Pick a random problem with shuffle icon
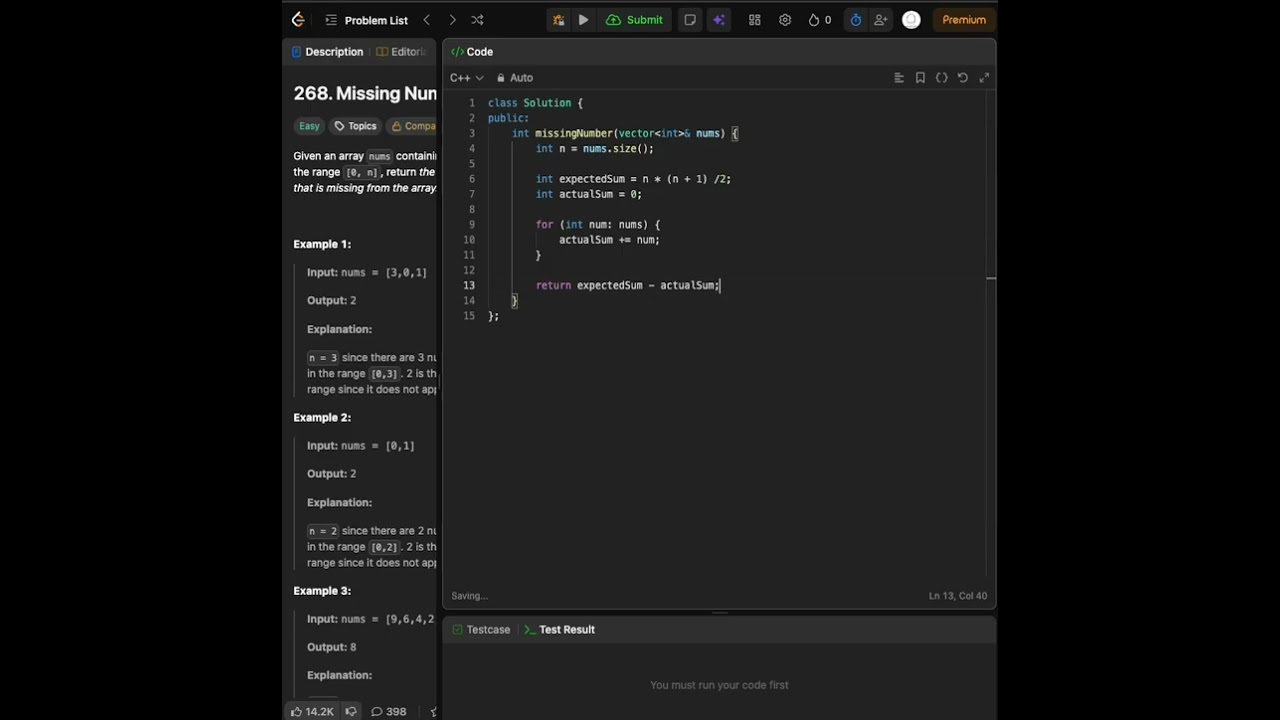Image resolution: width=1280 pixels, height=720 pixels. (477, 20)
